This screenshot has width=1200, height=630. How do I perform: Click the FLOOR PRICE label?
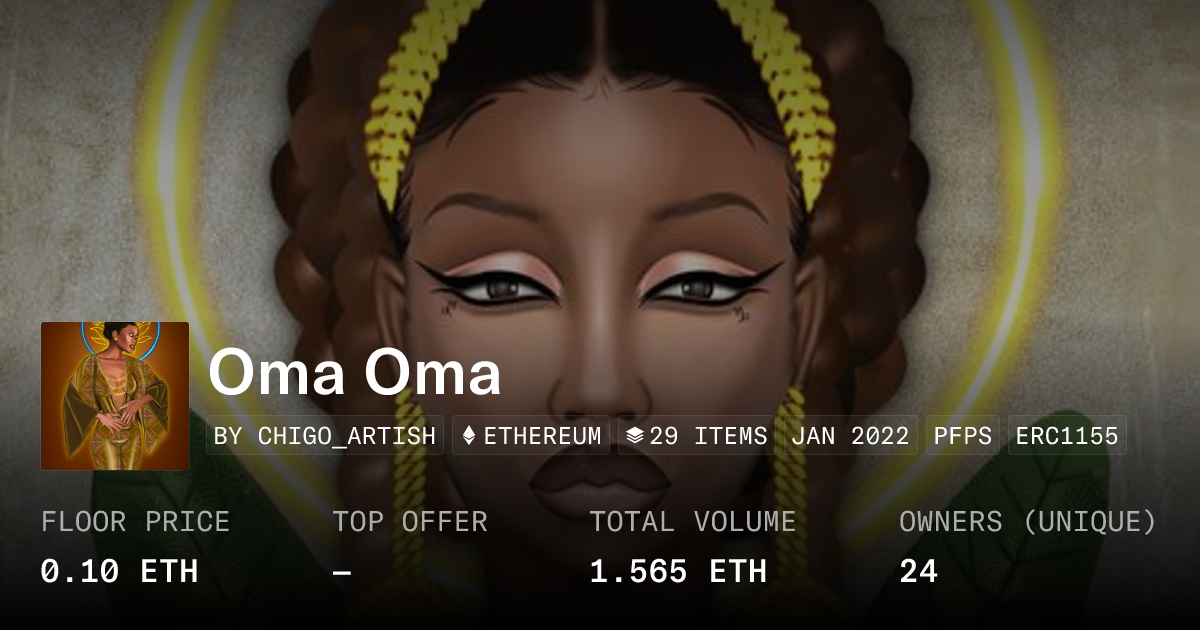click(x=135, y=522)
